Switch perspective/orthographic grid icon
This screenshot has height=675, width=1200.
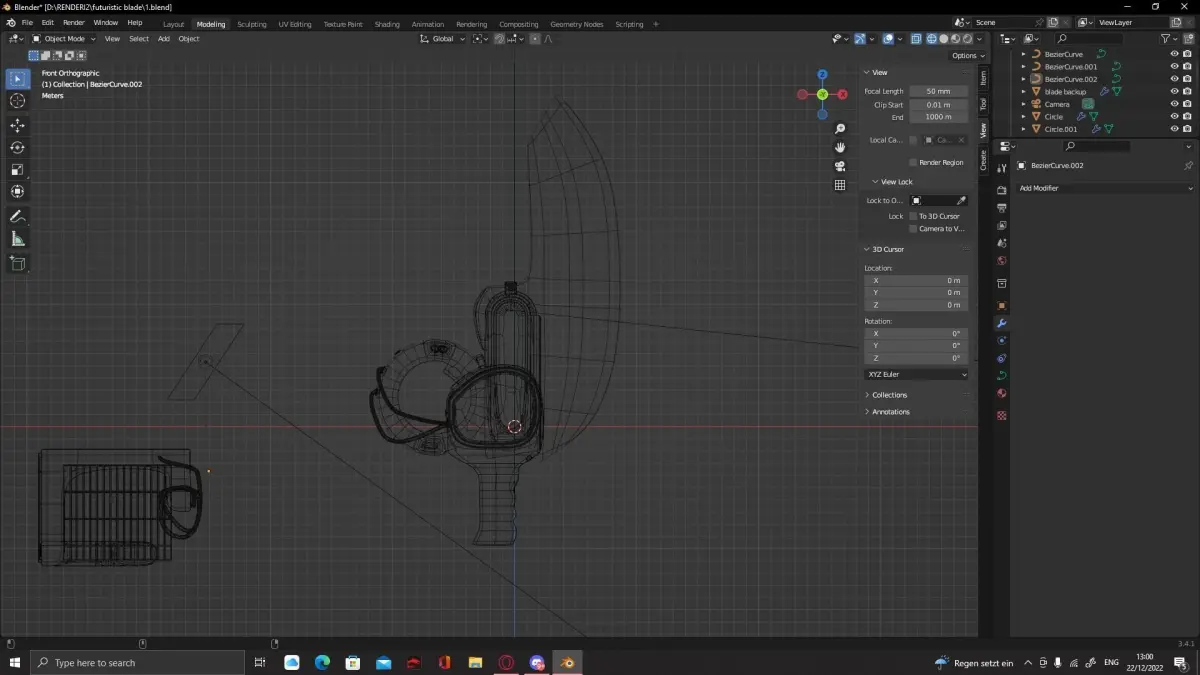(x=840, y=185)
